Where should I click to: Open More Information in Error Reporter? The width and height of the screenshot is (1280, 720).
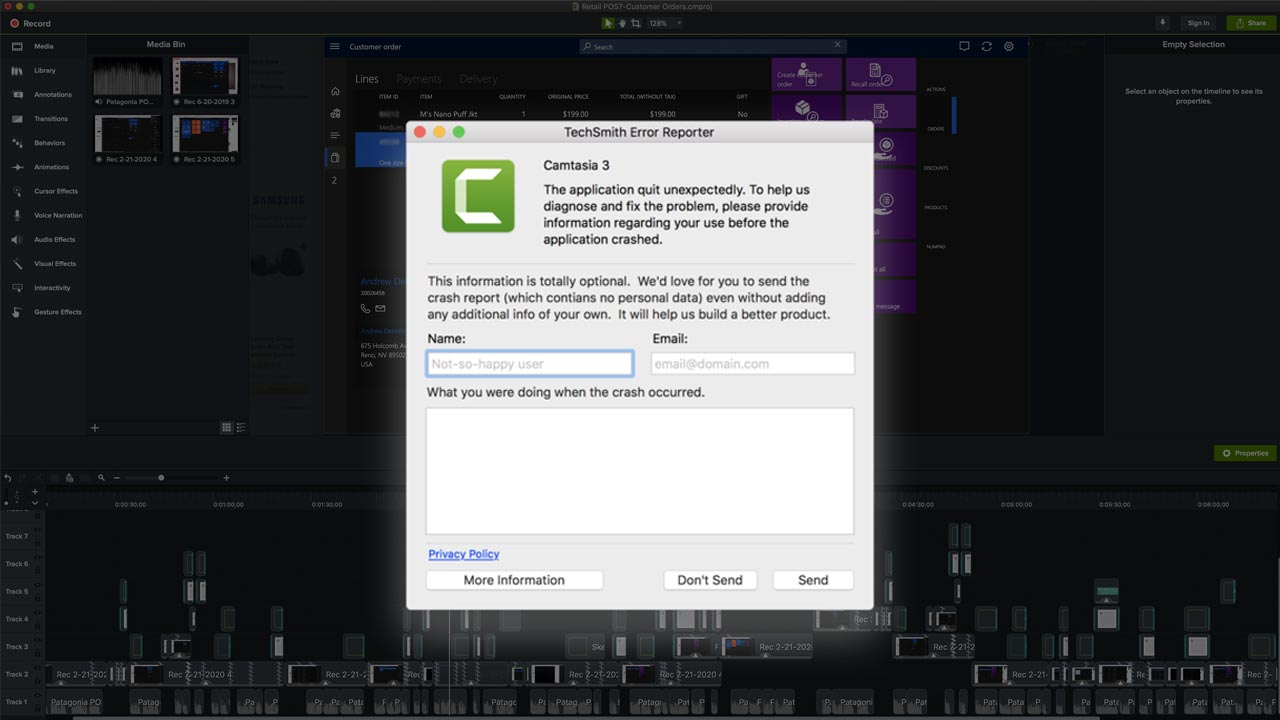[514, 580]
